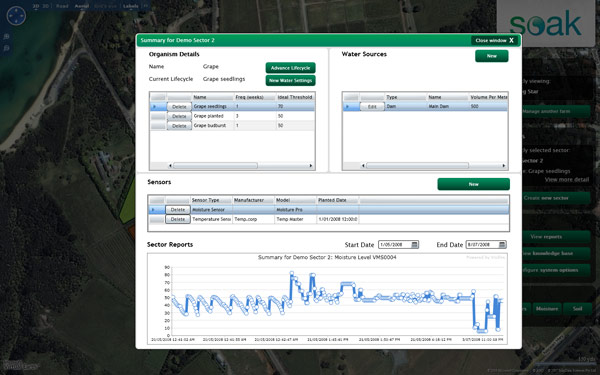The image size is (600, 375).
Task: Sort sensors table by Model column
Action: 295,200
